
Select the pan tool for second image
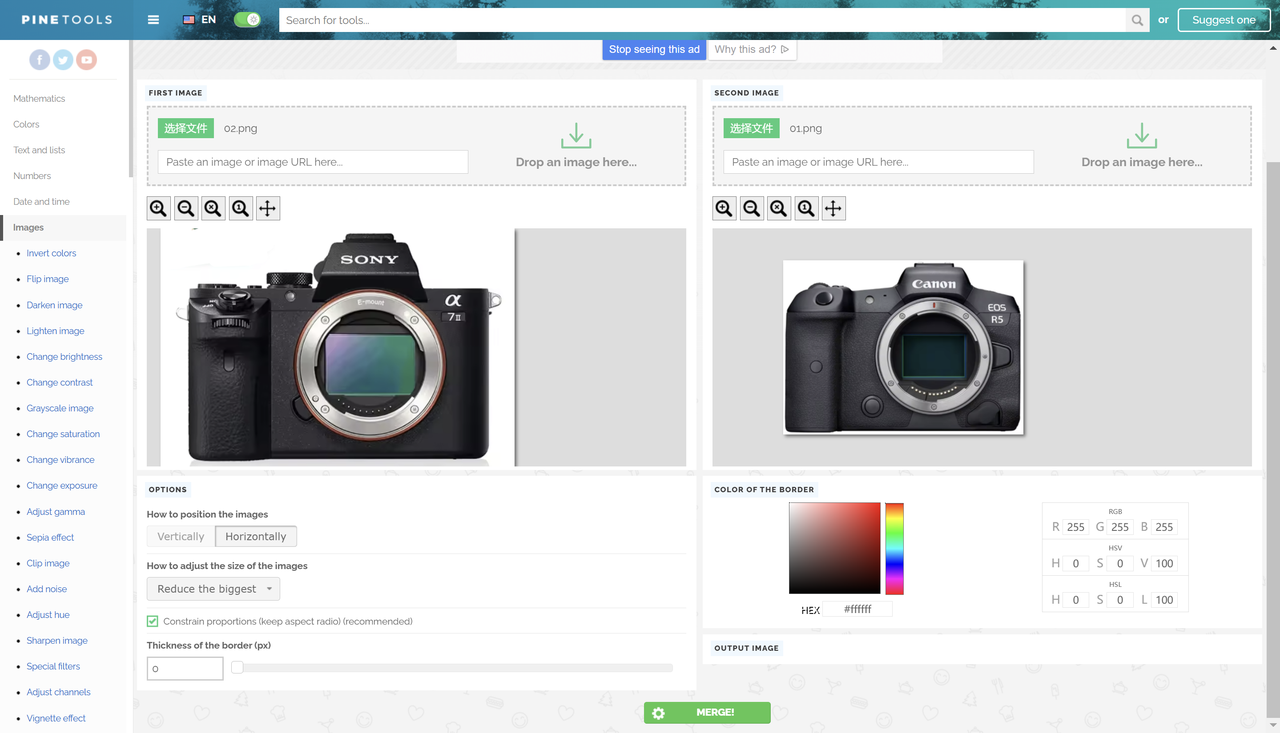tap(833, 208)
